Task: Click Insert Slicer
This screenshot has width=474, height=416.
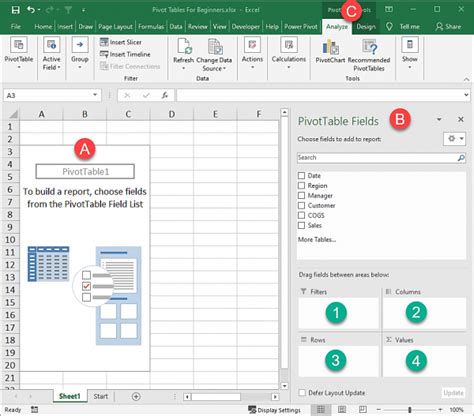Action: pos(121,42)
